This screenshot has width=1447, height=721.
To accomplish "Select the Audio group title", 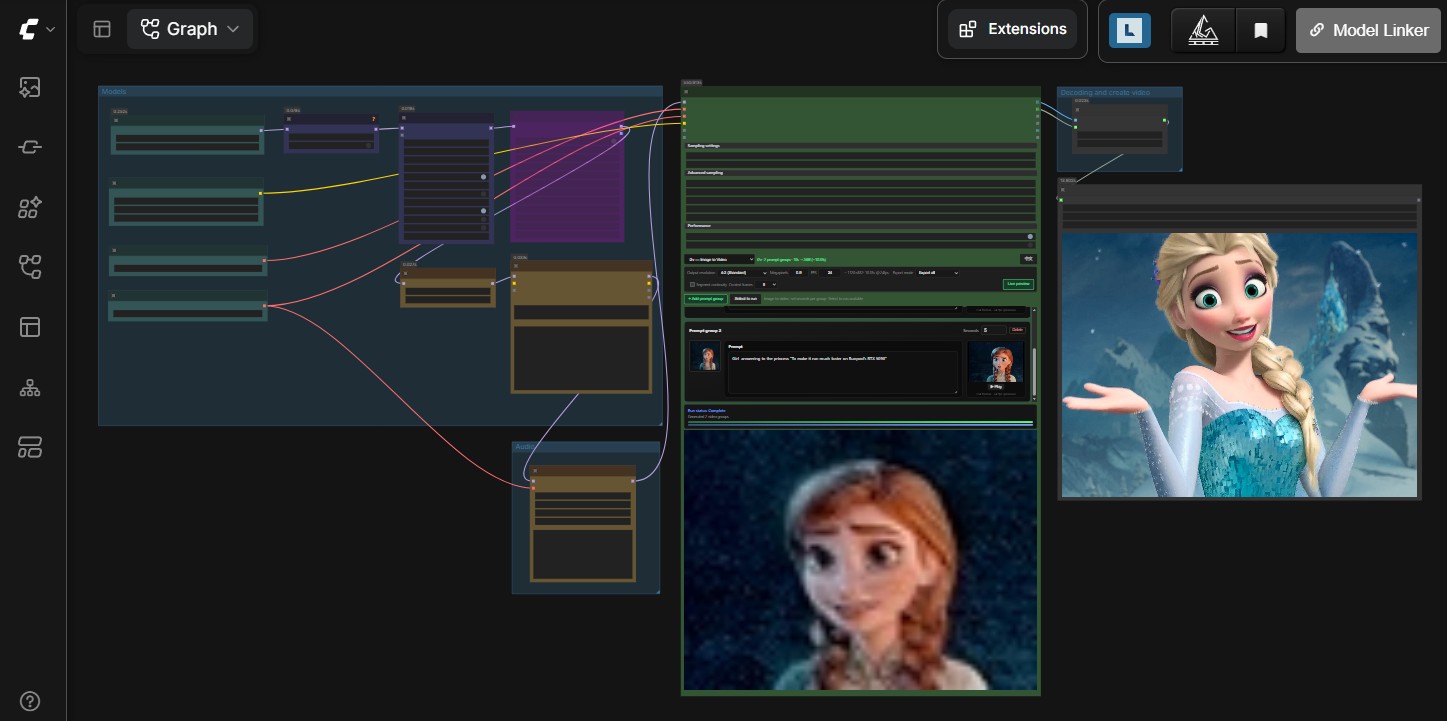I will click(525, 447).
